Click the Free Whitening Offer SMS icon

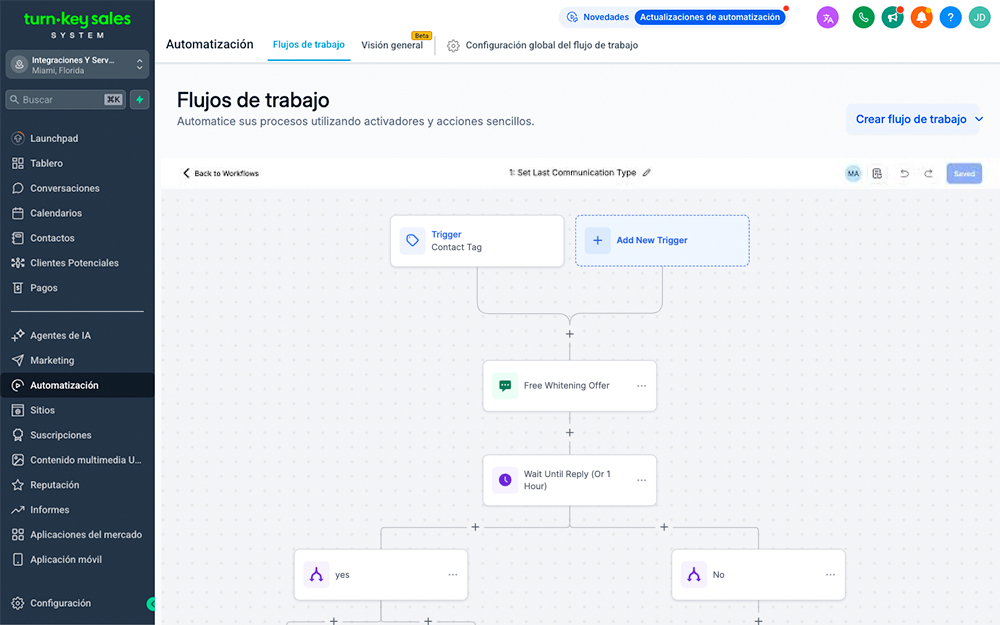point(505,386)
